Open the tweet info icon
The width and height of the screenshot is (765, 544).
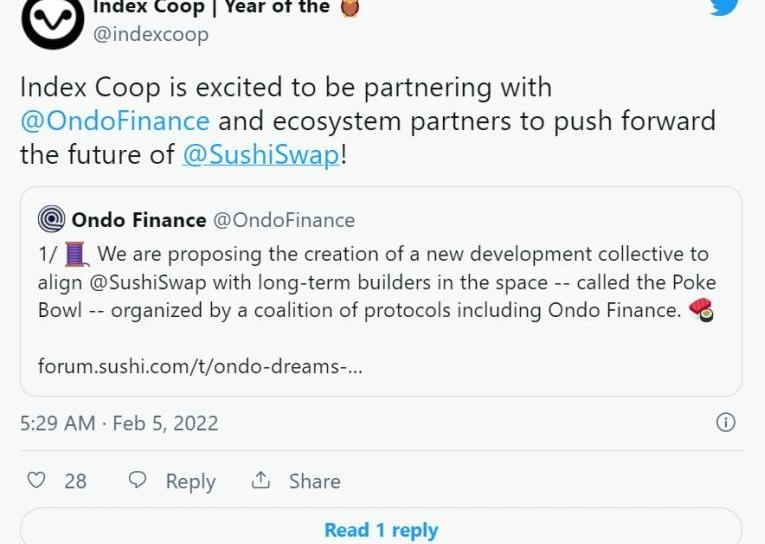pyautogui.click(x=726, y=422)
